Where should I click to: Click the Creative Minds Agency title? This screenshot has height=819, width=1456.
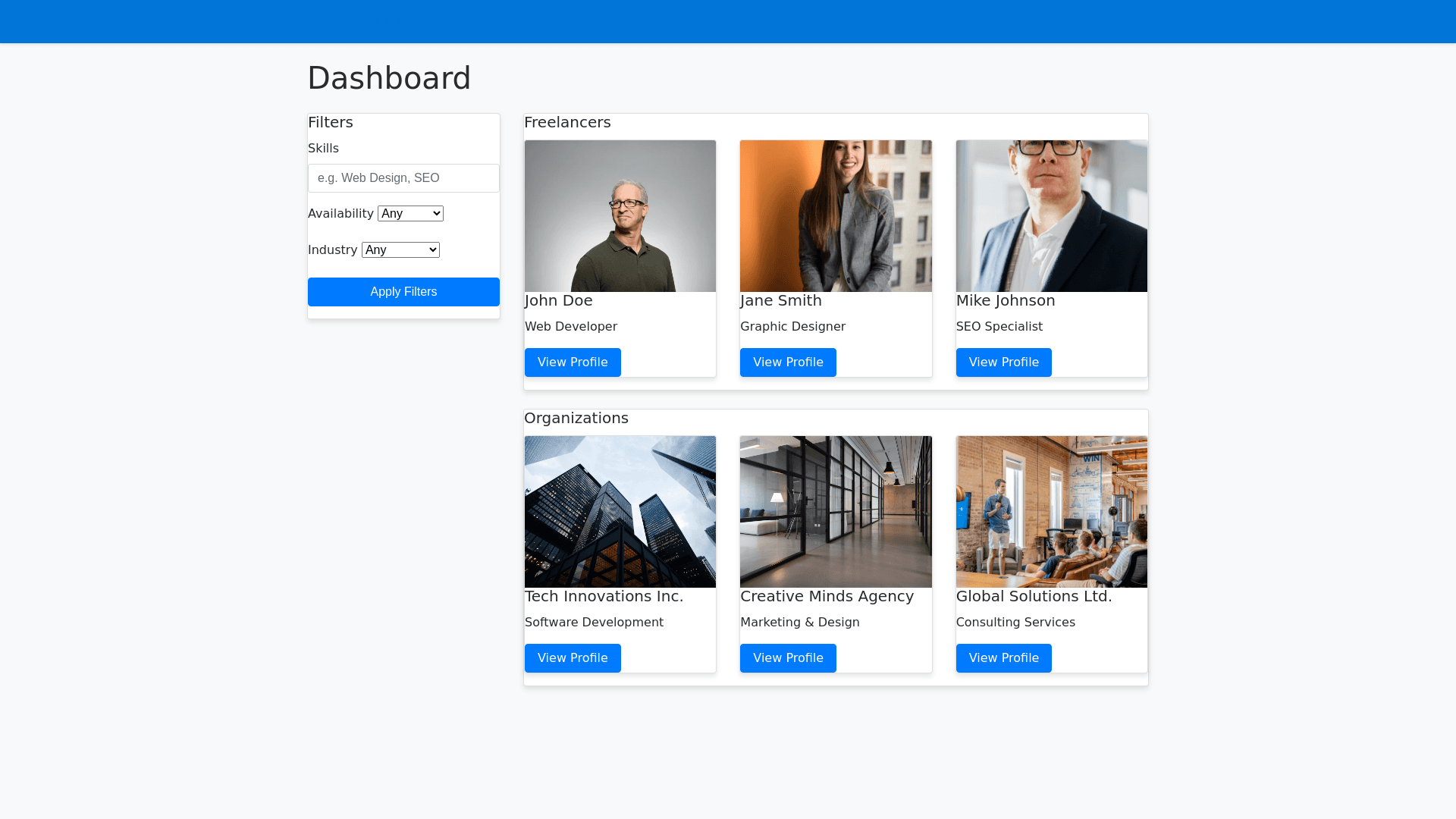point(827,596)
